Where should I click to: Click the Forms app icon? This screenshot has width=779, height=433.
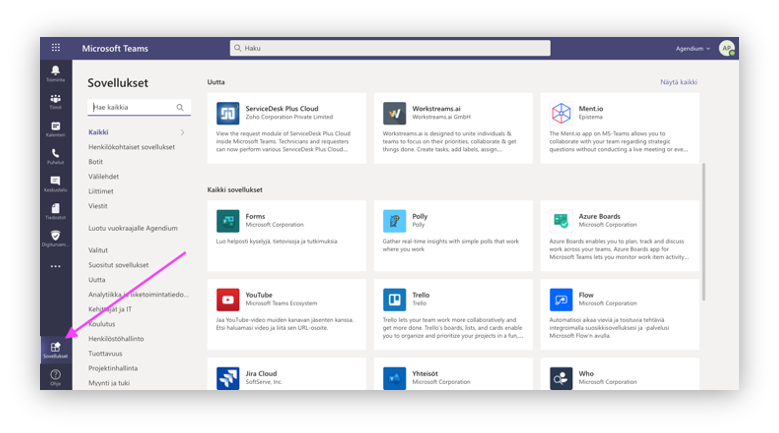228,220
